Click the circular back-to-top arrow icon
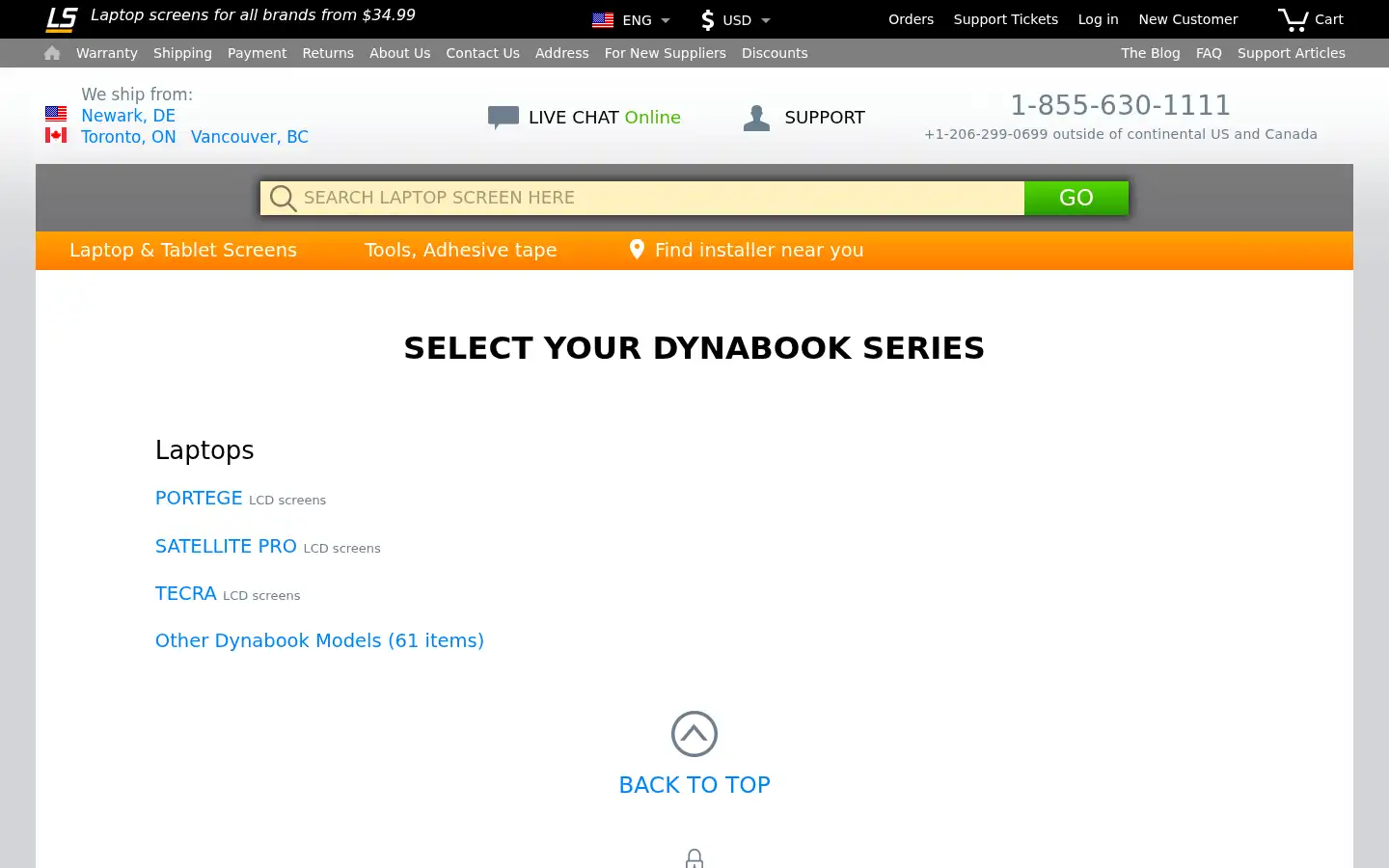This screenshot has height=868, width=1389. pos(694,734)
